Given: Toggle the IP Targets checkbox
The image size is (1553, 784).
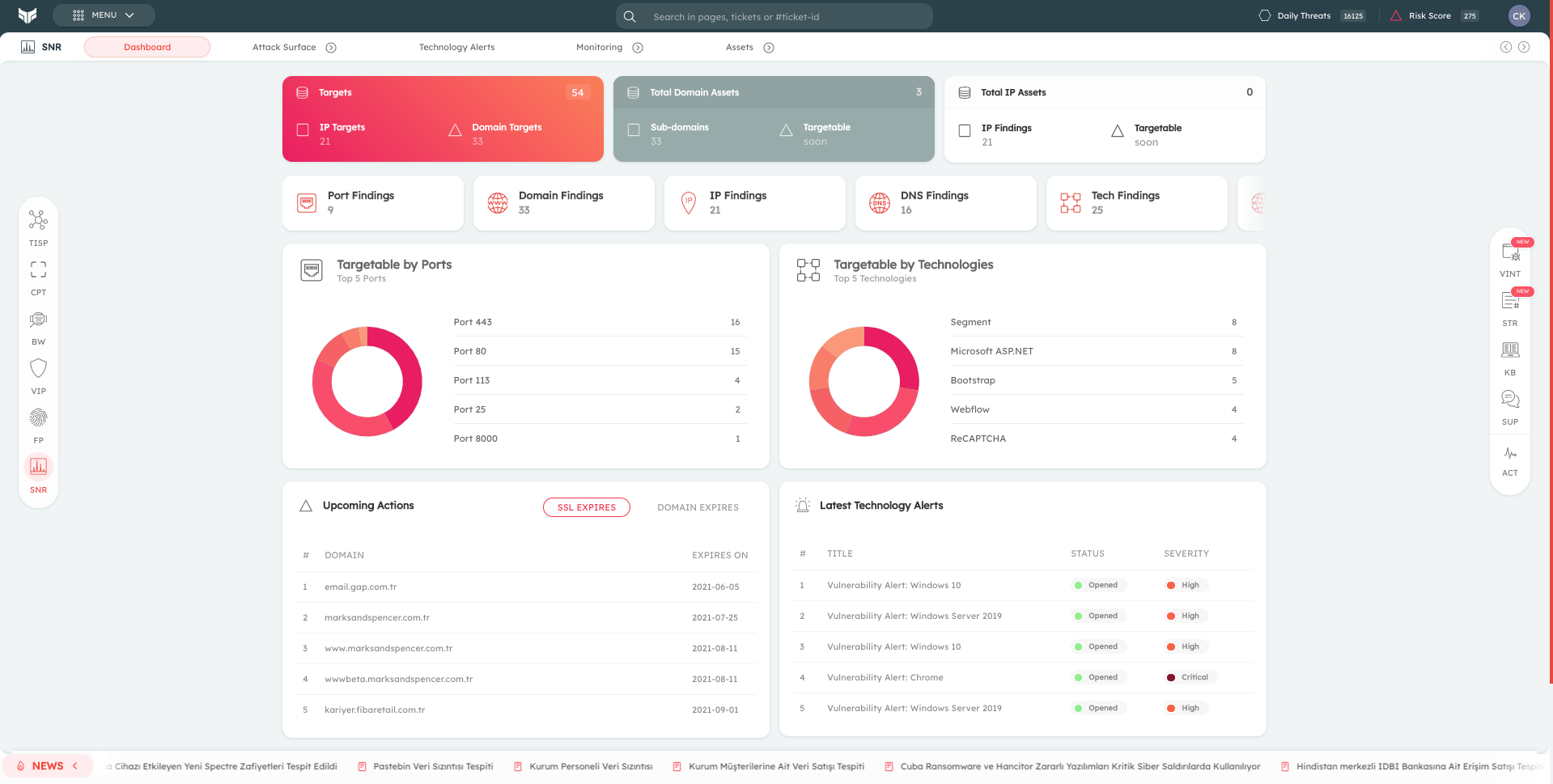Looking at the screenshot, I should click(303, 130).
